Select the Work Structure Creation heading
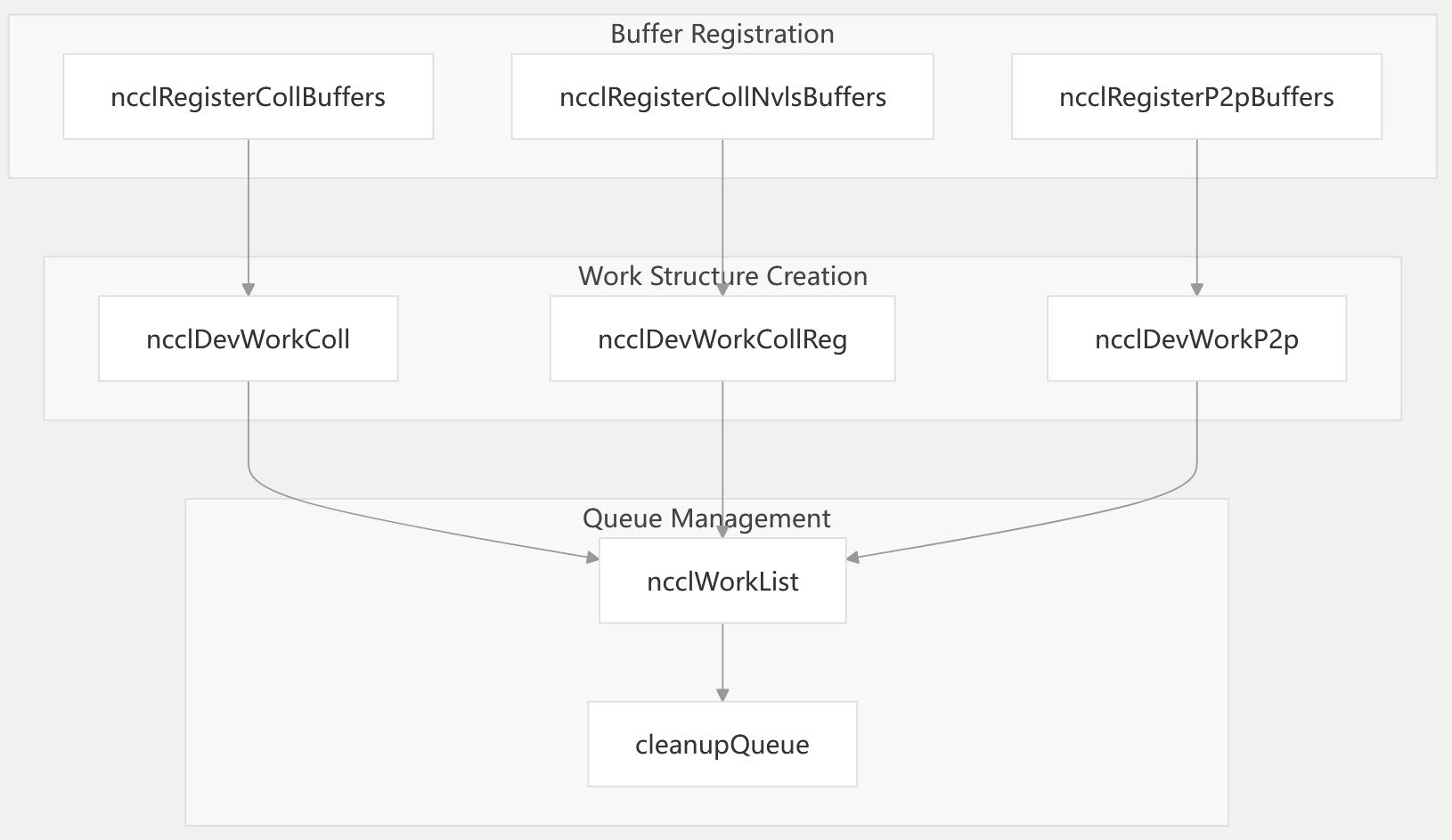 [722, 276]
